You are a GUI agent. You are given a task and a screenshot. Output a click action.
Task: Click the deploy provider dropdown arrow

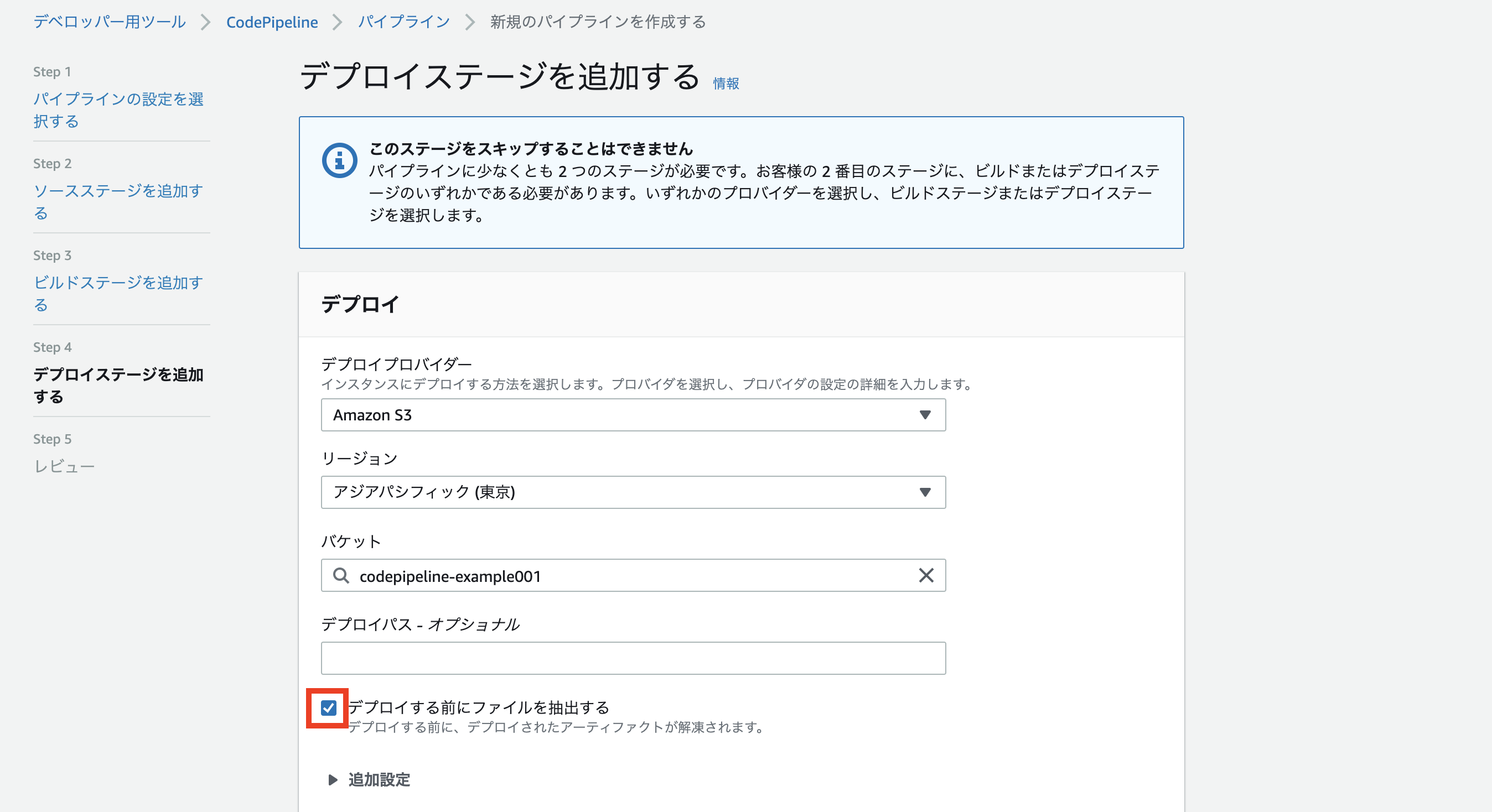925,415
